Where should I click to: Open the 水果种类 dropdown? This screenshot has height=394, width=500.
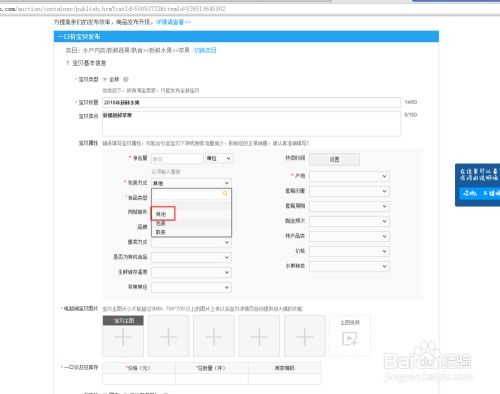pyautogui.click(x=349, y=266)
